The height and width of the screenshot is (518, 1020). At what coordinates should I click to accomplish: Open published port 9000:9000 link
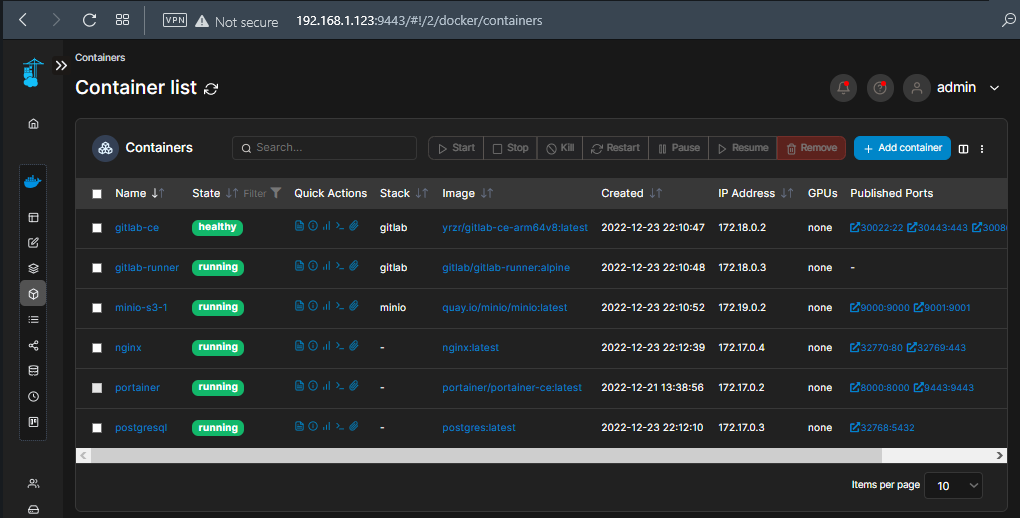click(x=879, y=308)
